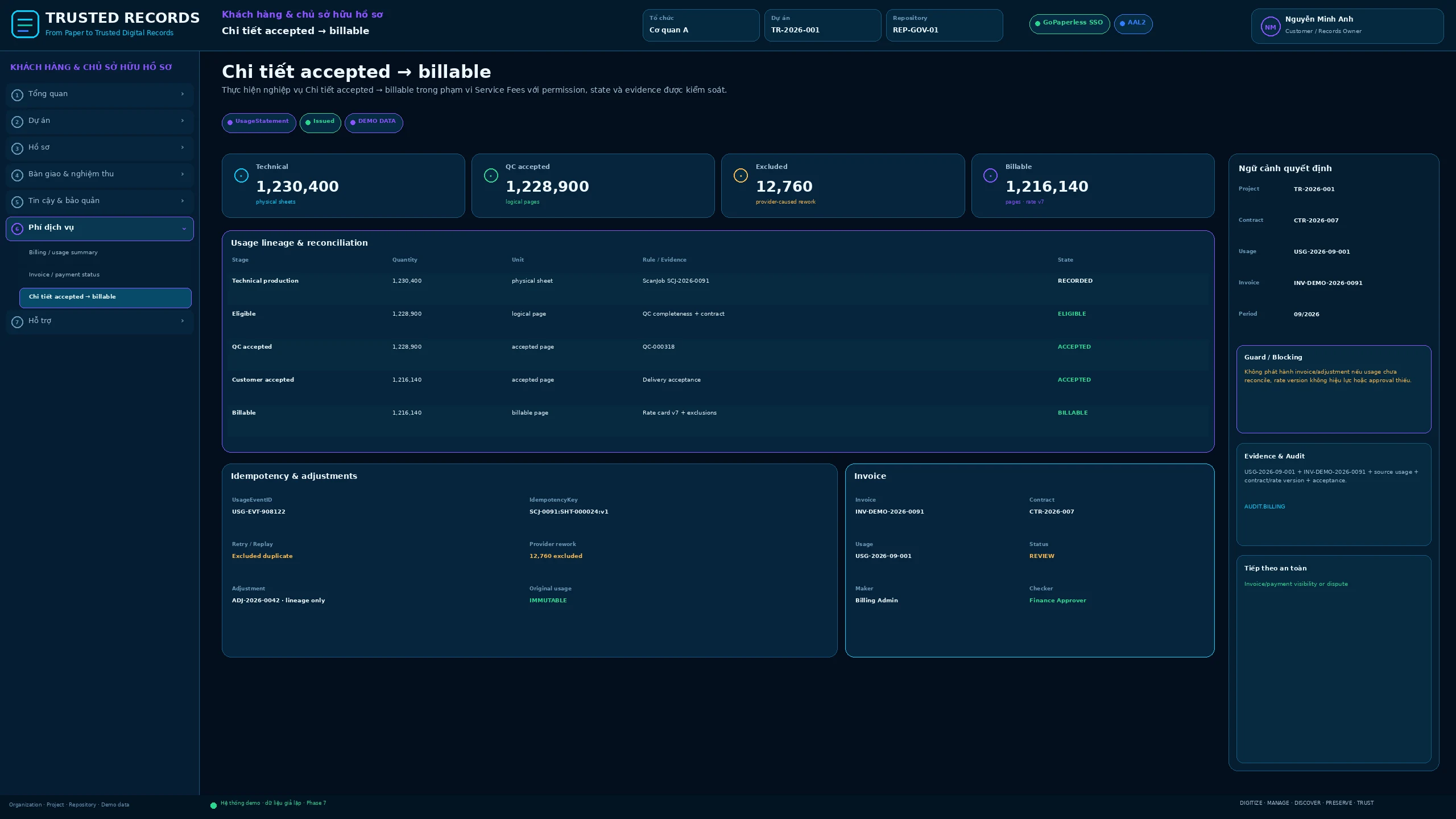This screenshot has height=819, width=1456.
Task: Expand Bàn giao & nghiệm thu chevron
Action: (x=183, y=174)
